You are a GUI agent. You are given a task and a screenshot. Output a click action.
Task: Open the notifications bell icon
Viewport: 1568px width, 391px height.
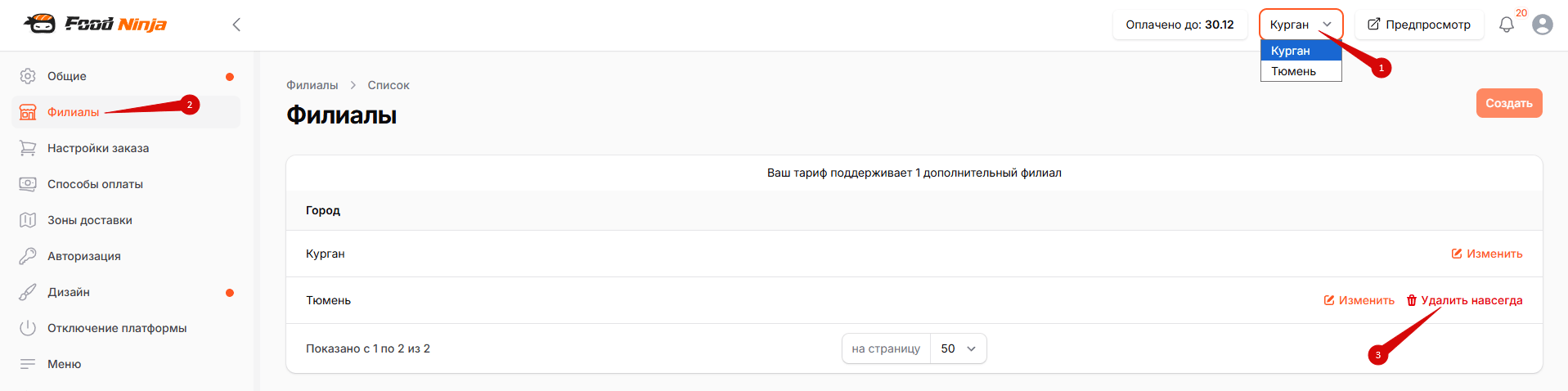(x=1506, y=25)
